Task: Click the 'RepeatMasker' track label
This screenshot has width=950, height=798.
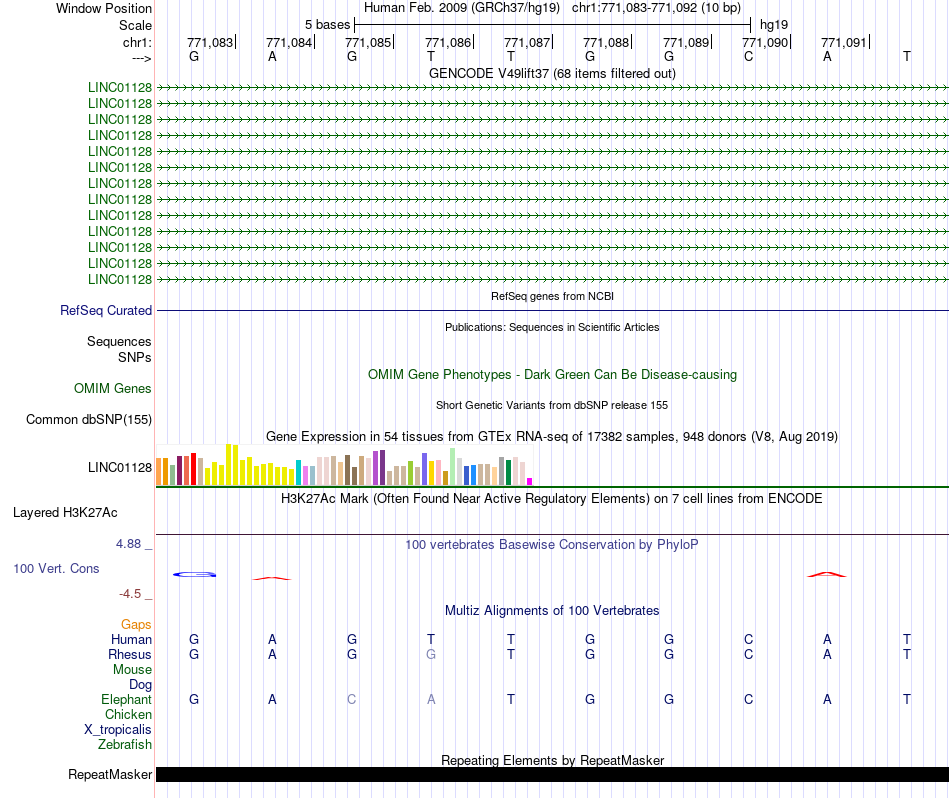Action: tap(110, 775)
